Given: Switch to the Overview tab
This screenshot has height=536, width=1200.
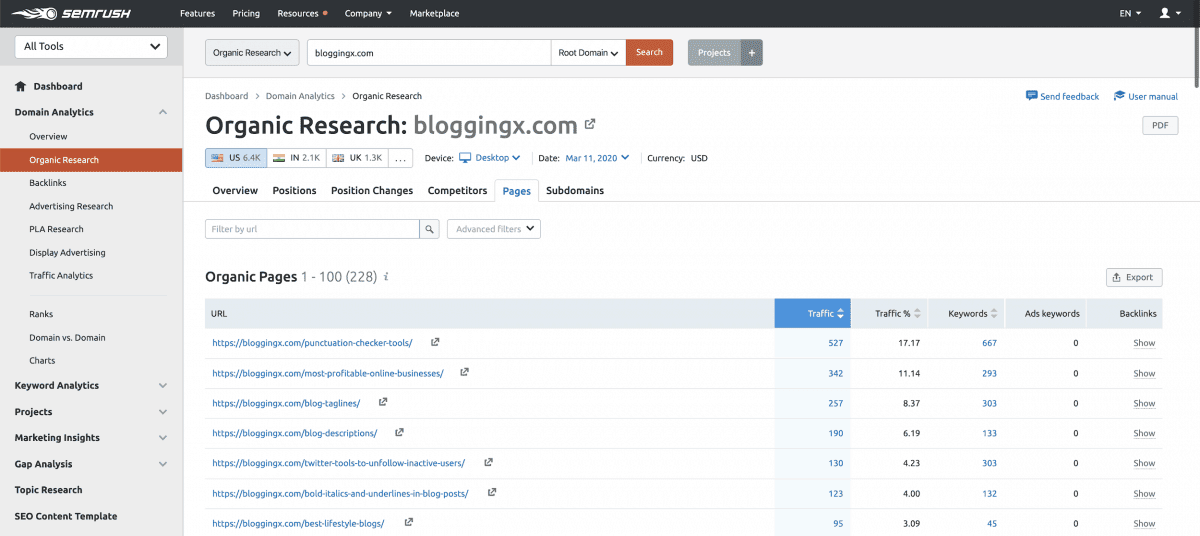Looking at the screenshot, I should click(x=235, y=190).
